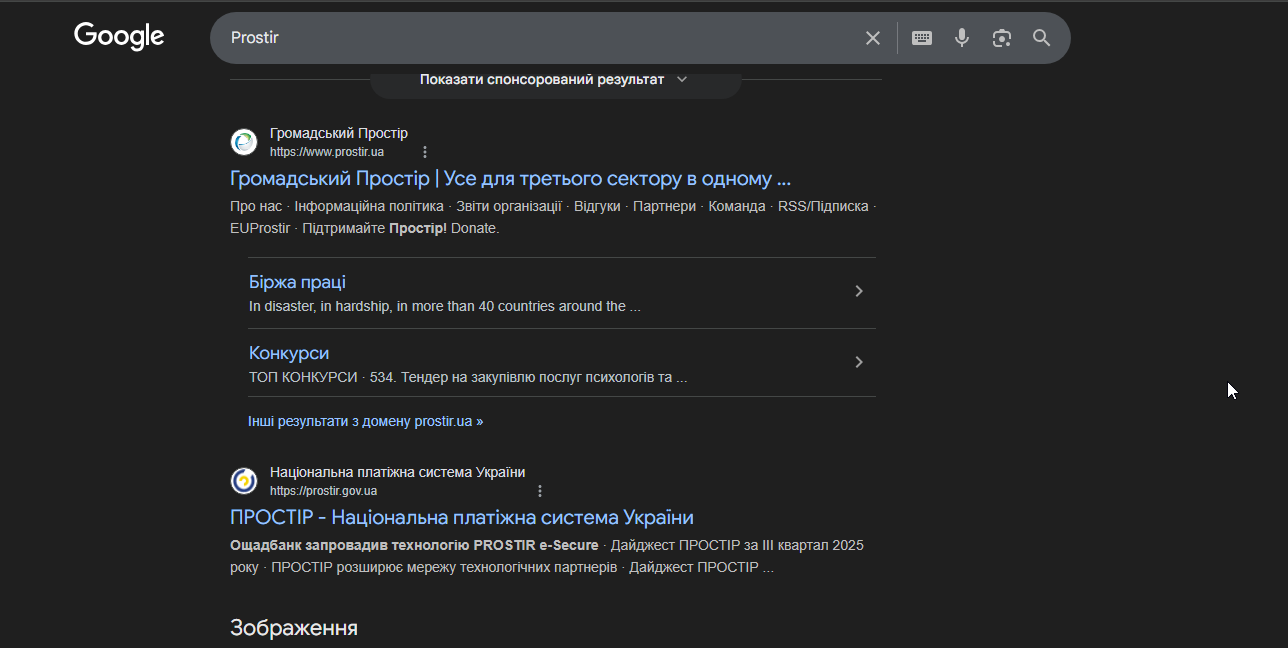
Task: Open more options for prostir.gov.ua result
Action: [540, 491]
